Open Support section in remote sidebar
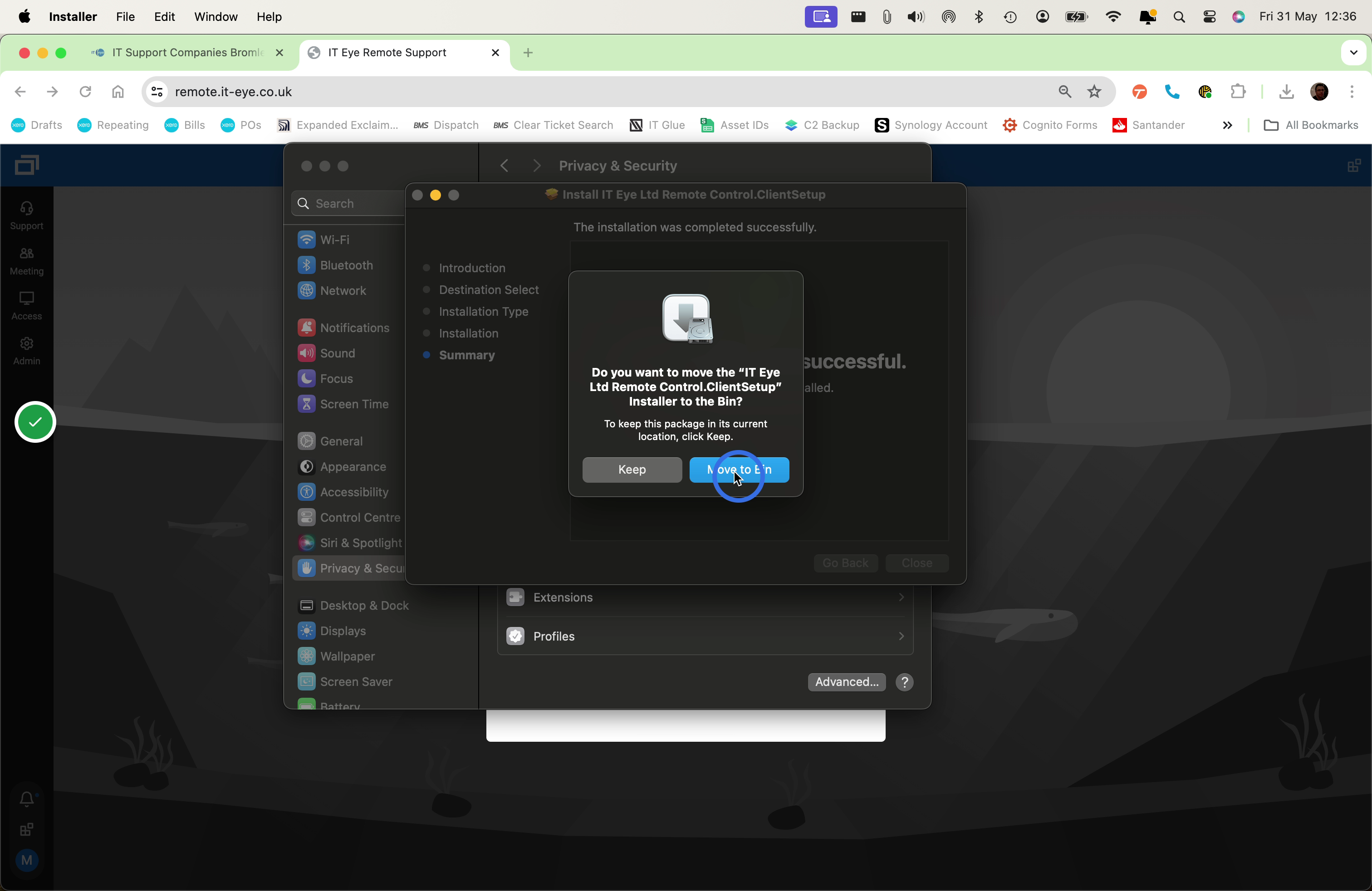Viewport: 1372px width, 891px height. coord(26,215)
